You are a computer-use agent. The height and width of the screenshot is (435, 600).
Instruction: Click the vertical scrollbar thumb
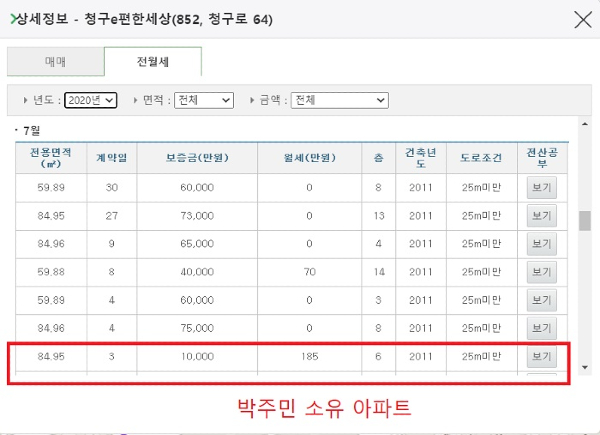(x=585, y=220)
